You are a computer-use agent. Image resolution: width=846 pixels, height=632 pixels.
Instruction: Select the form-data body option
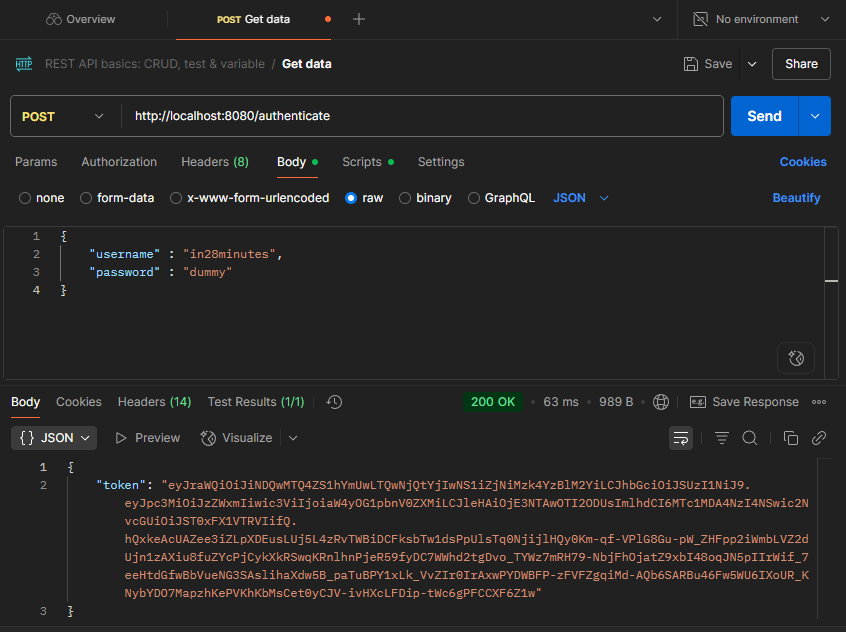click(117, 198)
